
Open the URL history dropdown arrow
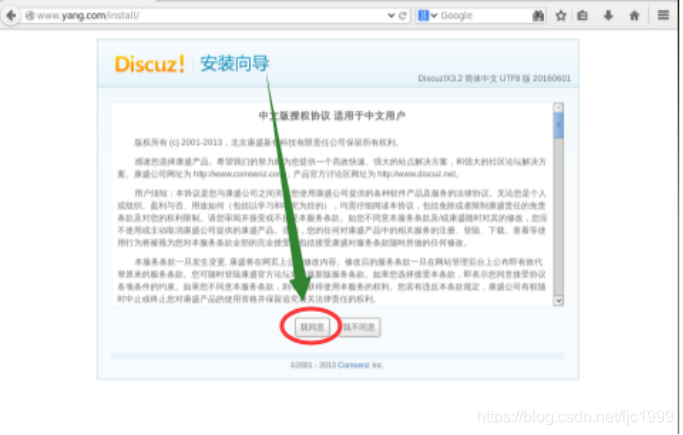pos(391,16)
